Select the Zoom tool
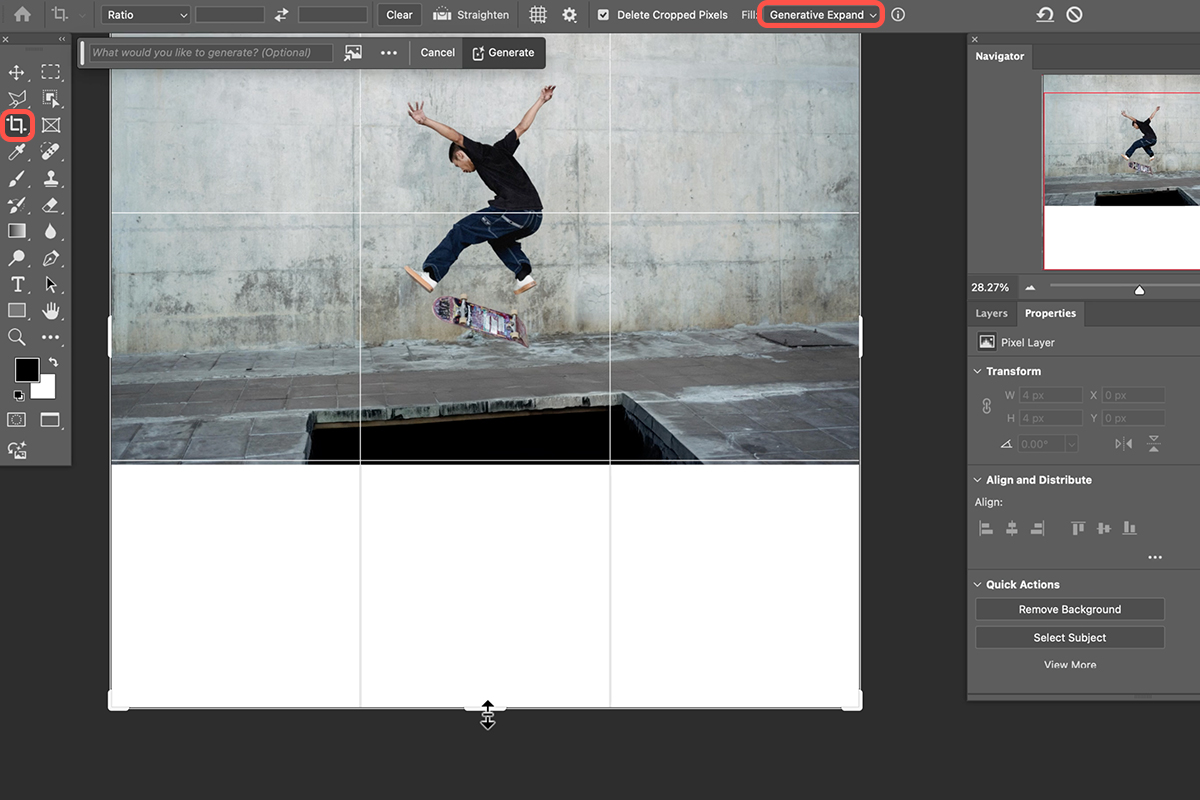Screen dimensions: 1200x800 (x=19, y=337)
